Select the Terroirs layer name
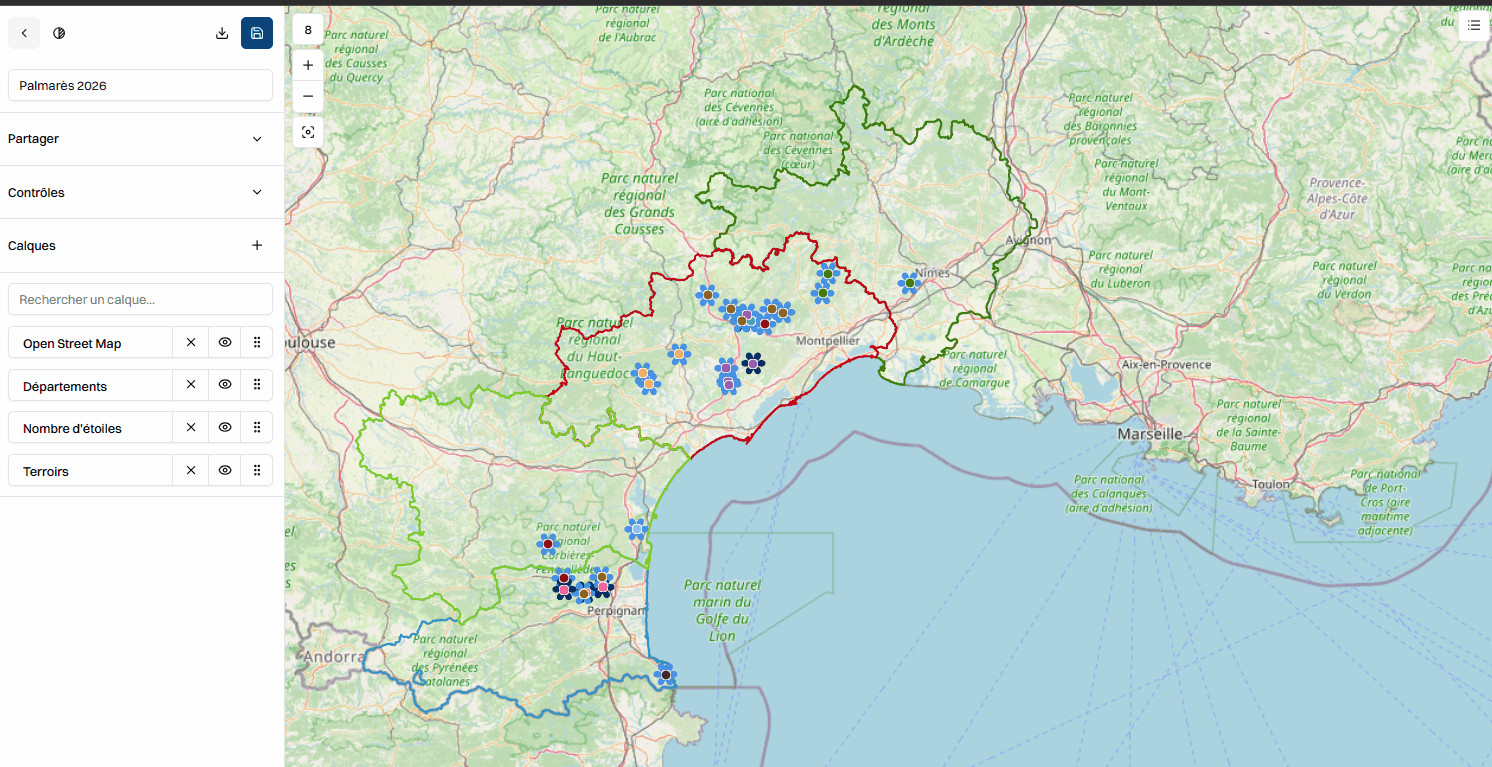 [x=90, y=471]
